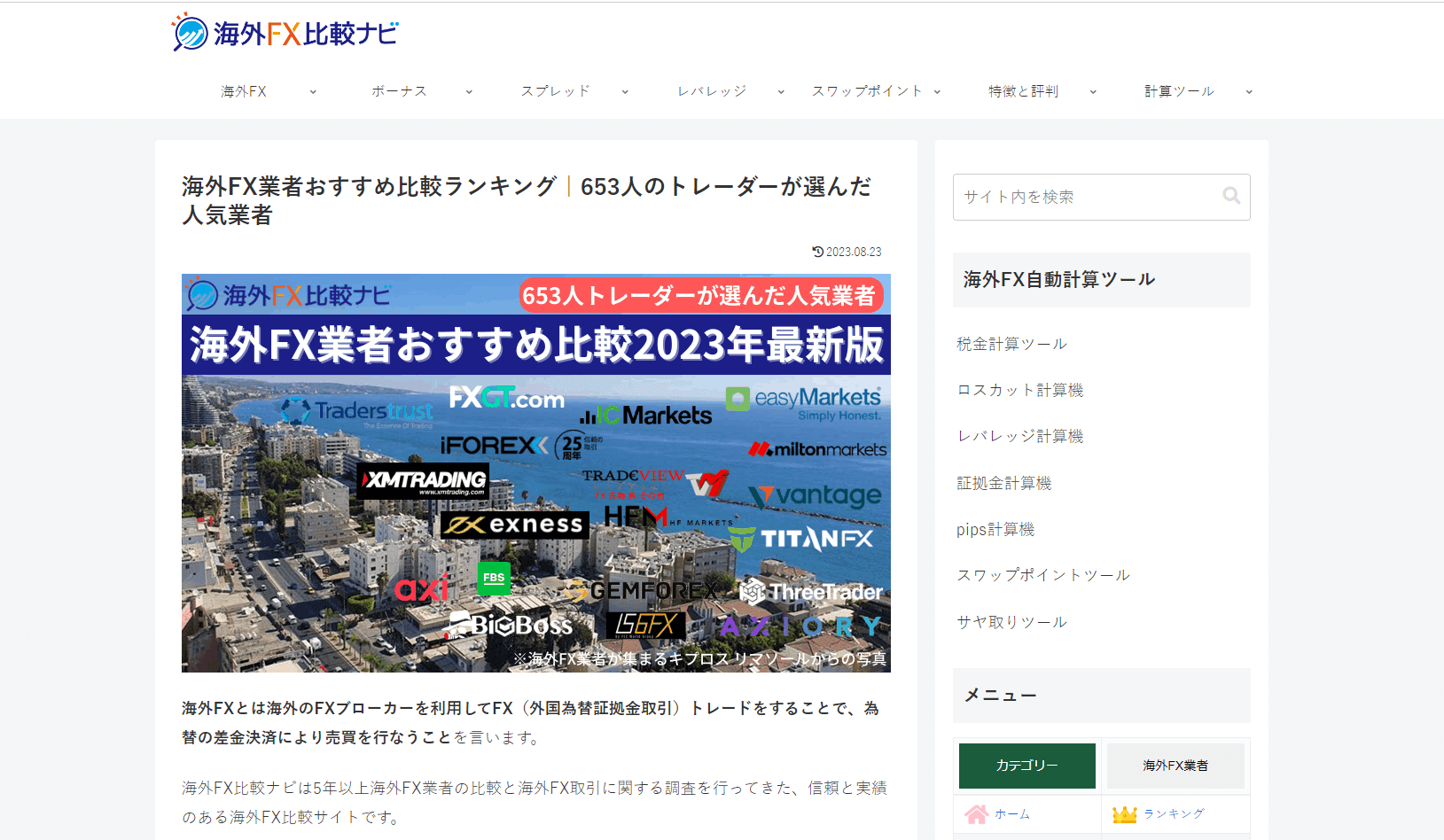This screenshot has width=1444, height=840.
Task: Click the pink home icon
Action: pyautogui.click(x=977, y=814)
